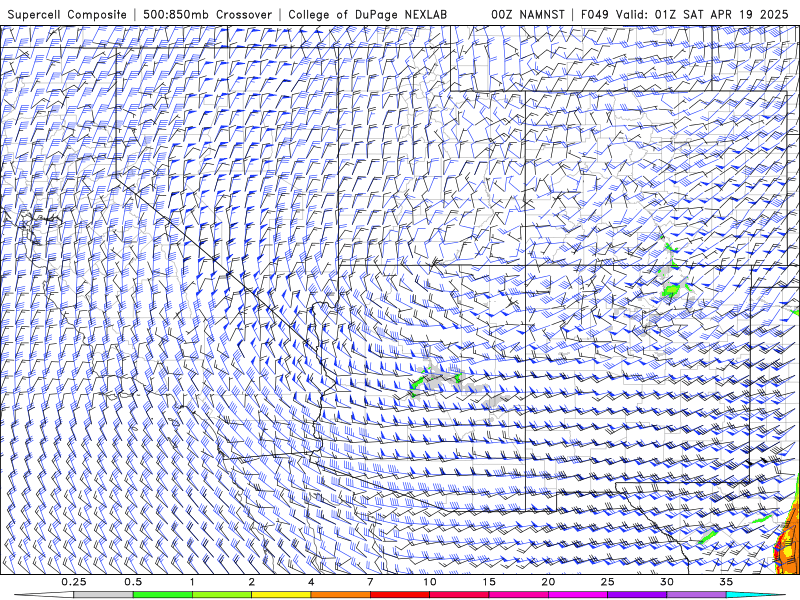Image resolution: width=800 pixels, height=600 pixels.
Task: Click the '4' color bar label
Action: [x=311, y=582]
